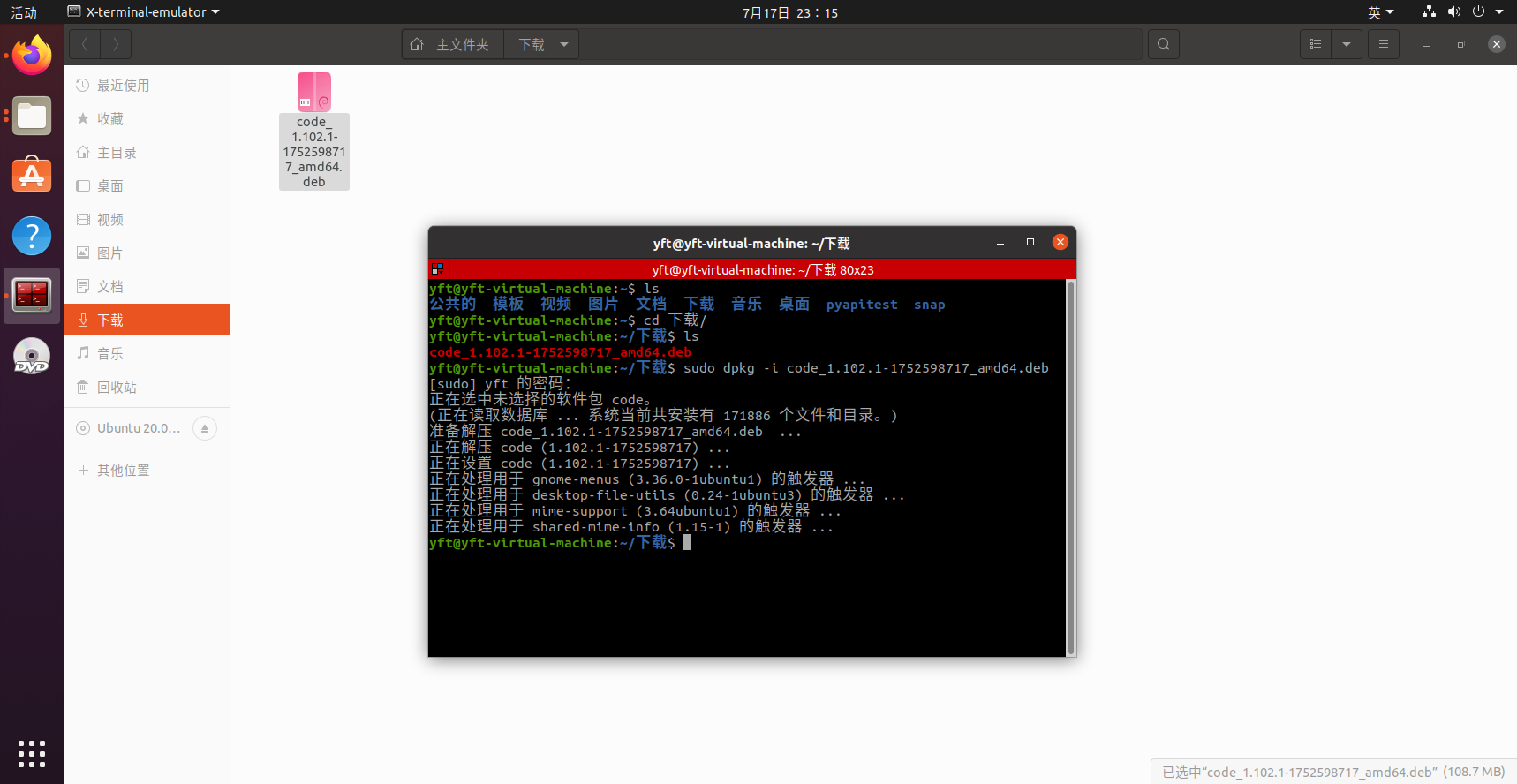The width and height of the screenshot is (1517, 784).
Task: Open X-terminal-emulator app menu
Action: tap(144, 12)
